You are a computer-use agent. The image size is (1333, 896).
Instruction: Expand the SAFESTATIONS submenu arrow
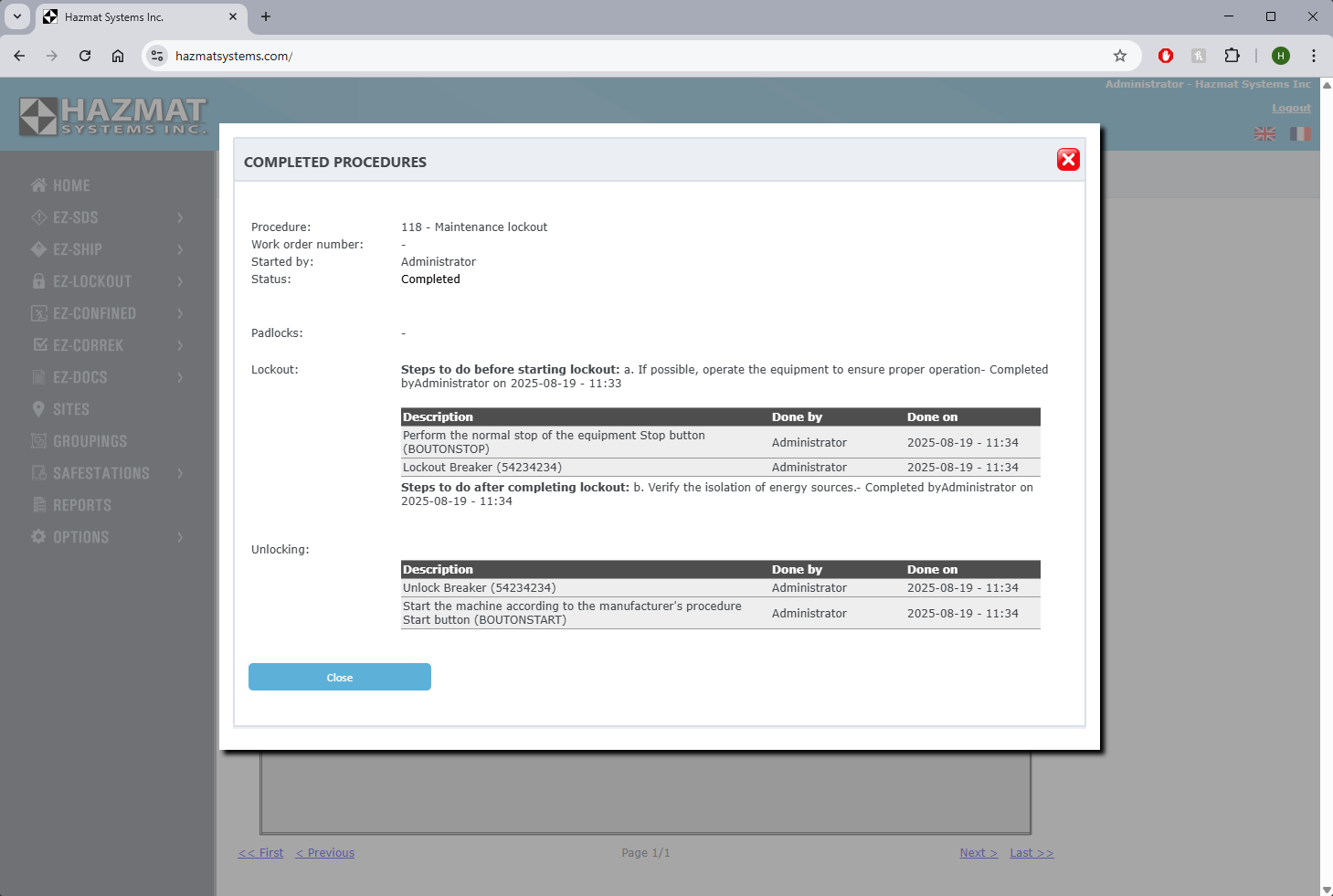point(180,473)
